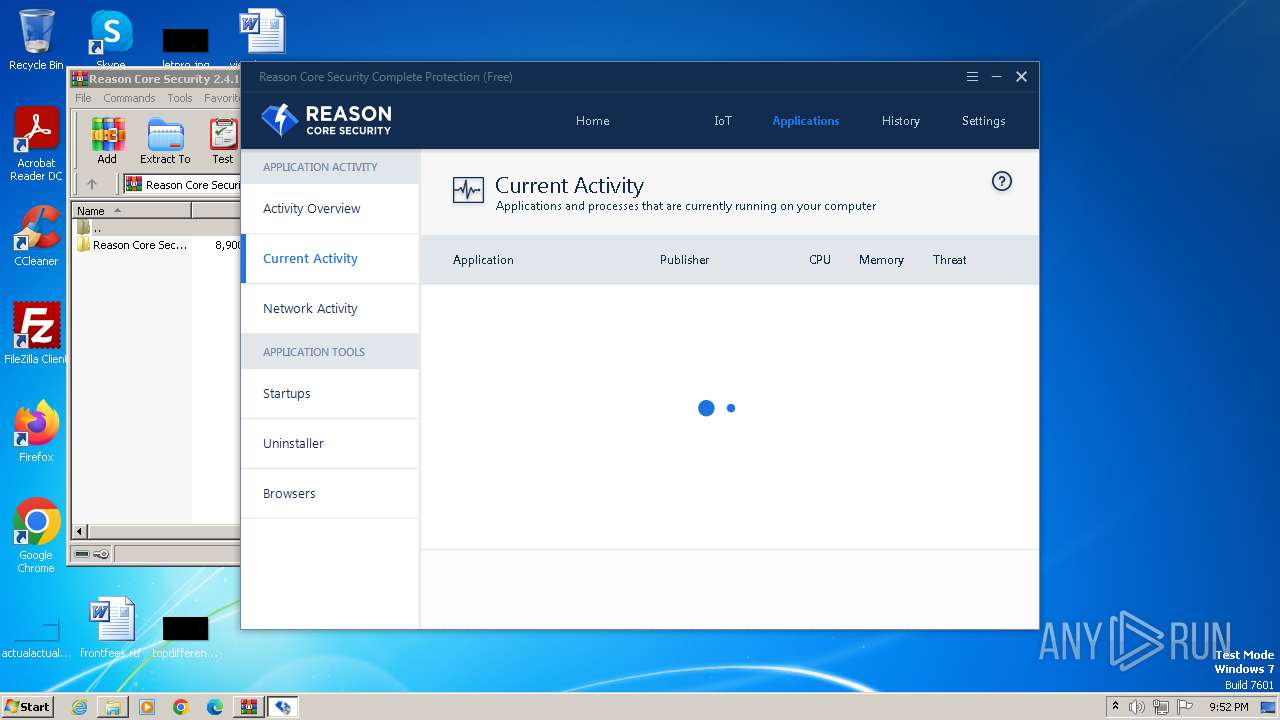Sort by Application column header
The width and height of the screenshot is (1280, 720).
click(x=483, y=260)
